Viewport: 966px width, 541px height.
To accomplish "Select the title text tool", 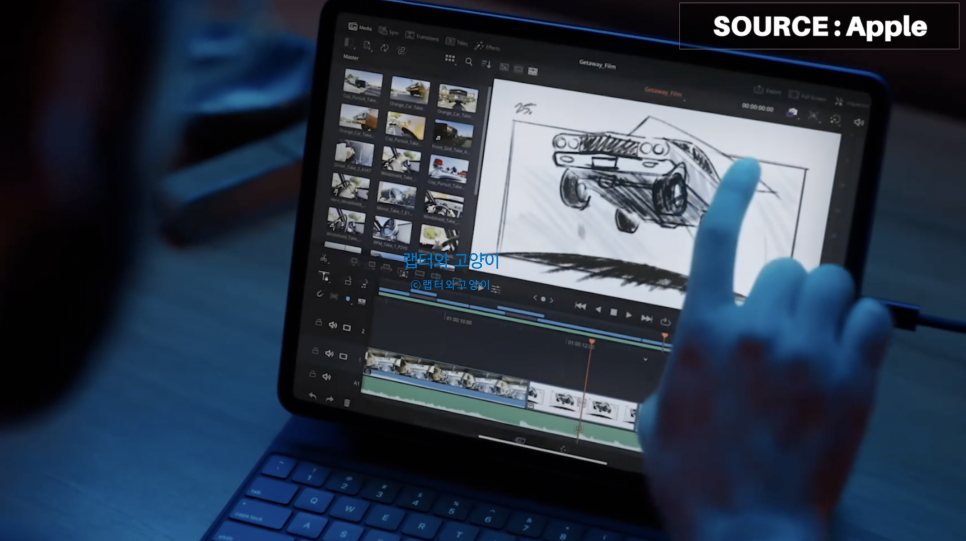I will pyautogui.click(x=325, y=276).
